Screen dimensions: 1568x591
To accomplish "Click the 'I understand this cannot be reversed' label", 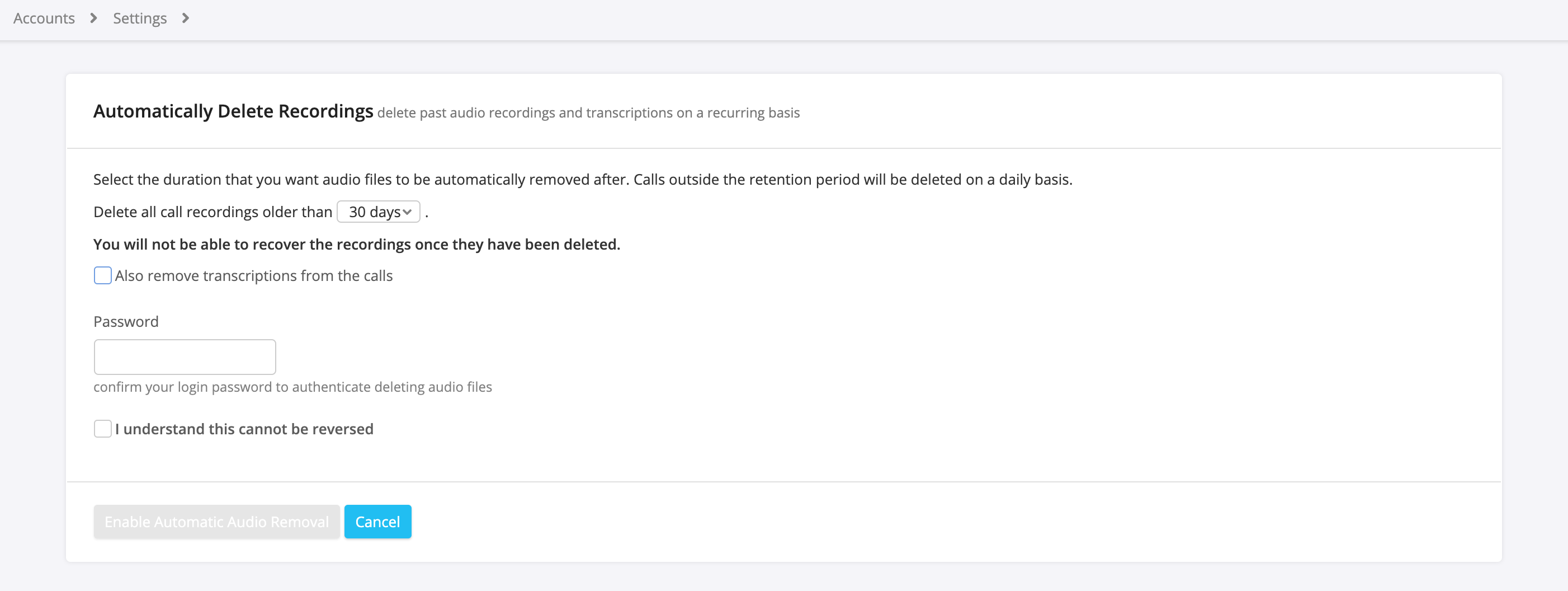I will pos(244,430).
